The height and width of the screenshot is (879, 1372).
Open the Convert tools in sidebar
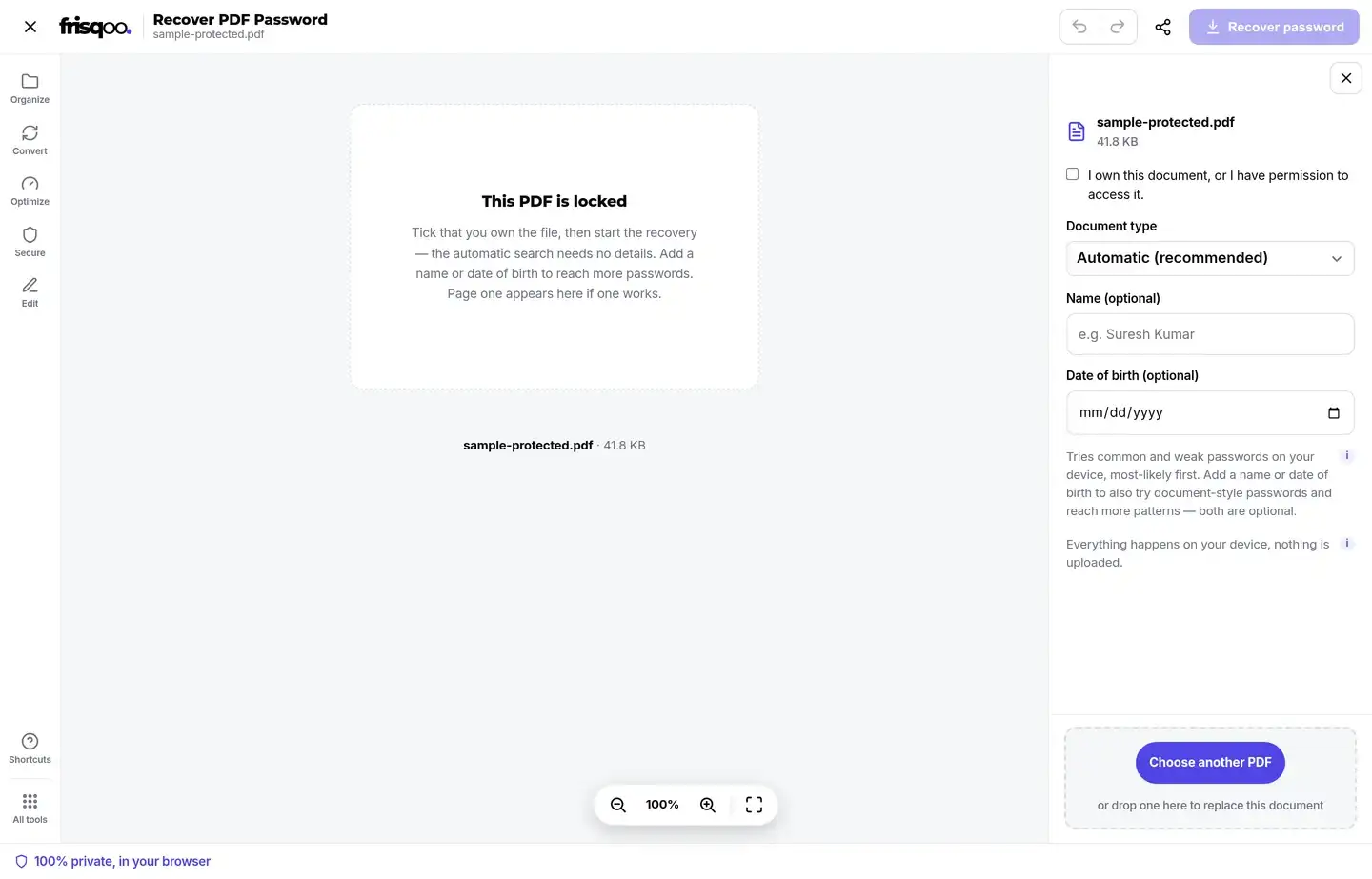[x=30, y=140]
